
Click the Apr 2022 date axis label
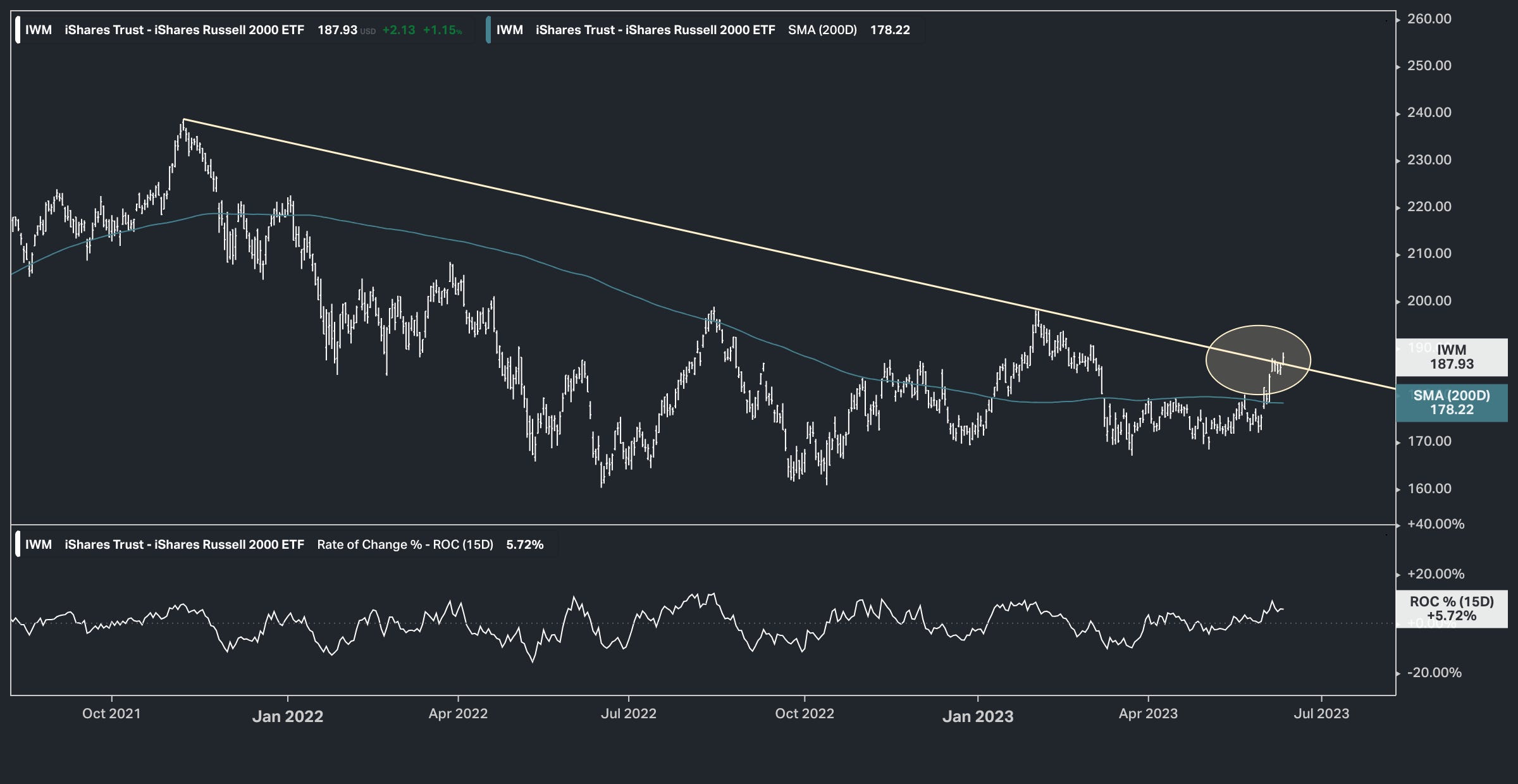click(x=458, y=714)
